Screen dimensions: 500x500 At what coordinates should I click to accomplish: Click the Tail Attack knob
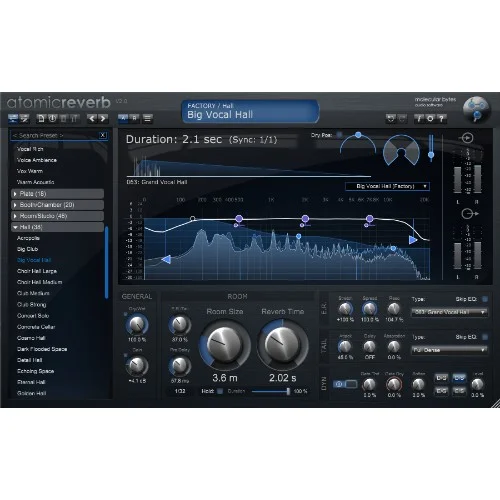click(x=345, y=347)
